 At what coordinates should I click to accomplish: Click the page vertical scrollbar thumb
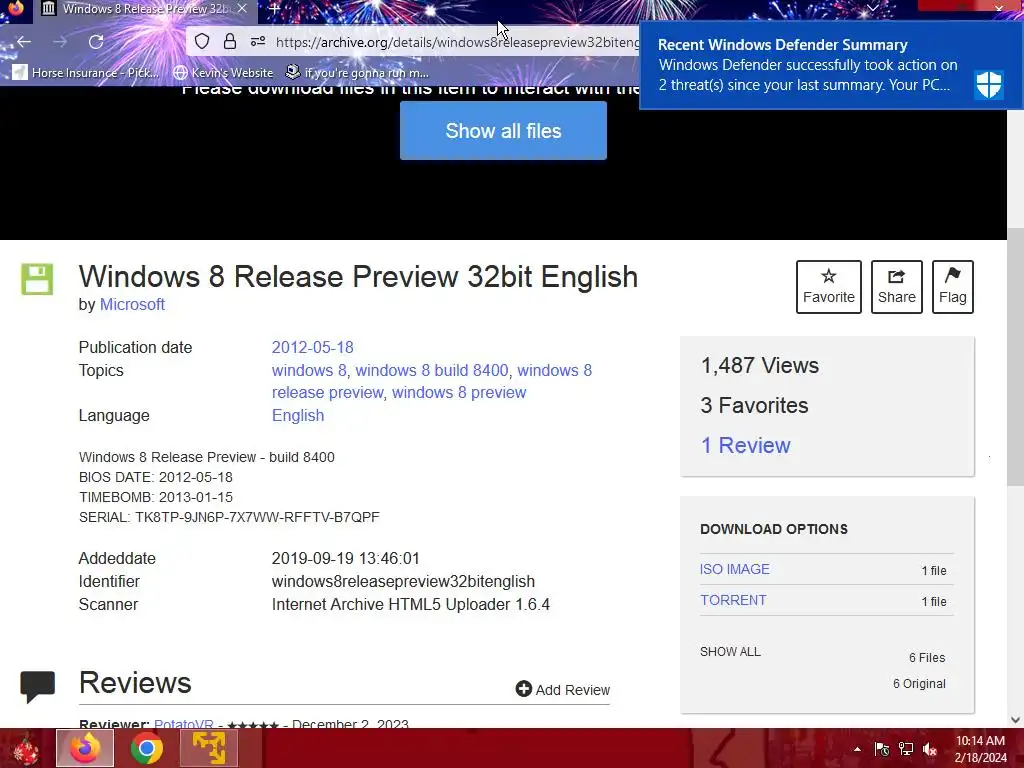[x=1015, y=357]
